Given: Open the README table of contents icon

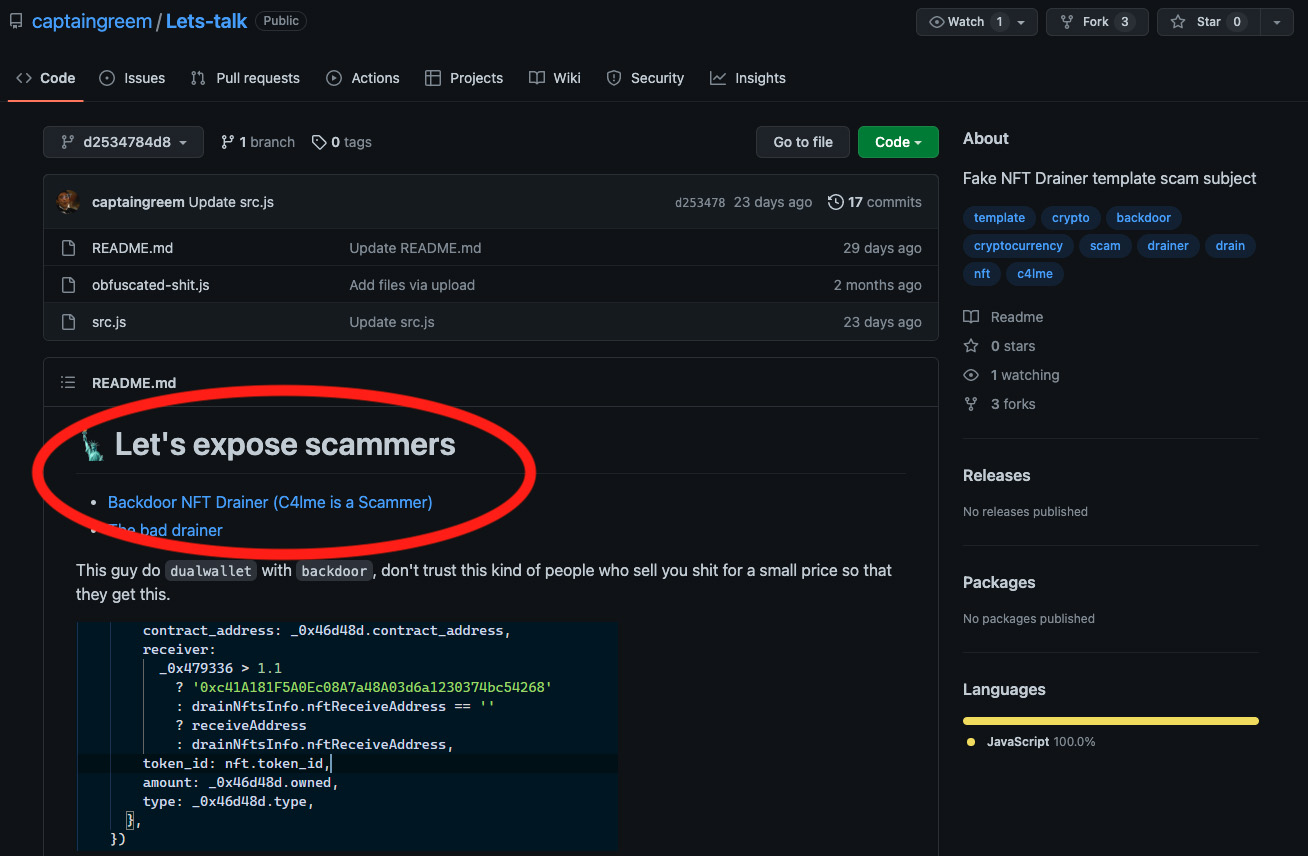Looking at the screenshot, I should click(68, 383).
